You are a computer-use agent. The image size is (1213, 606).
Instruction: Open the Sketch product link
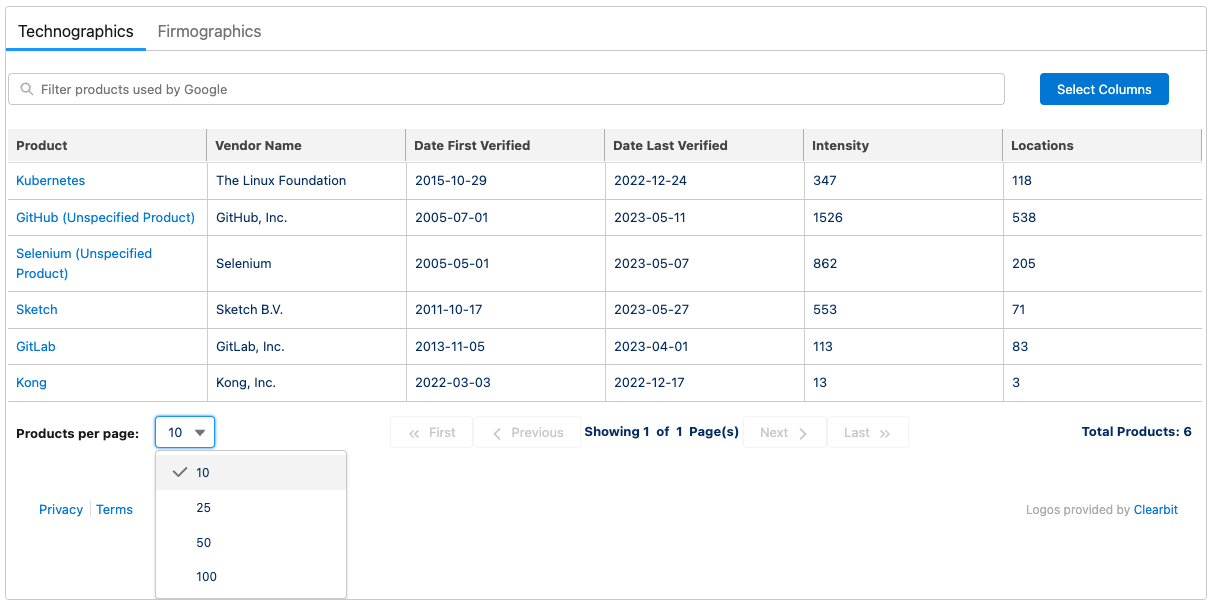pos(36,309)
